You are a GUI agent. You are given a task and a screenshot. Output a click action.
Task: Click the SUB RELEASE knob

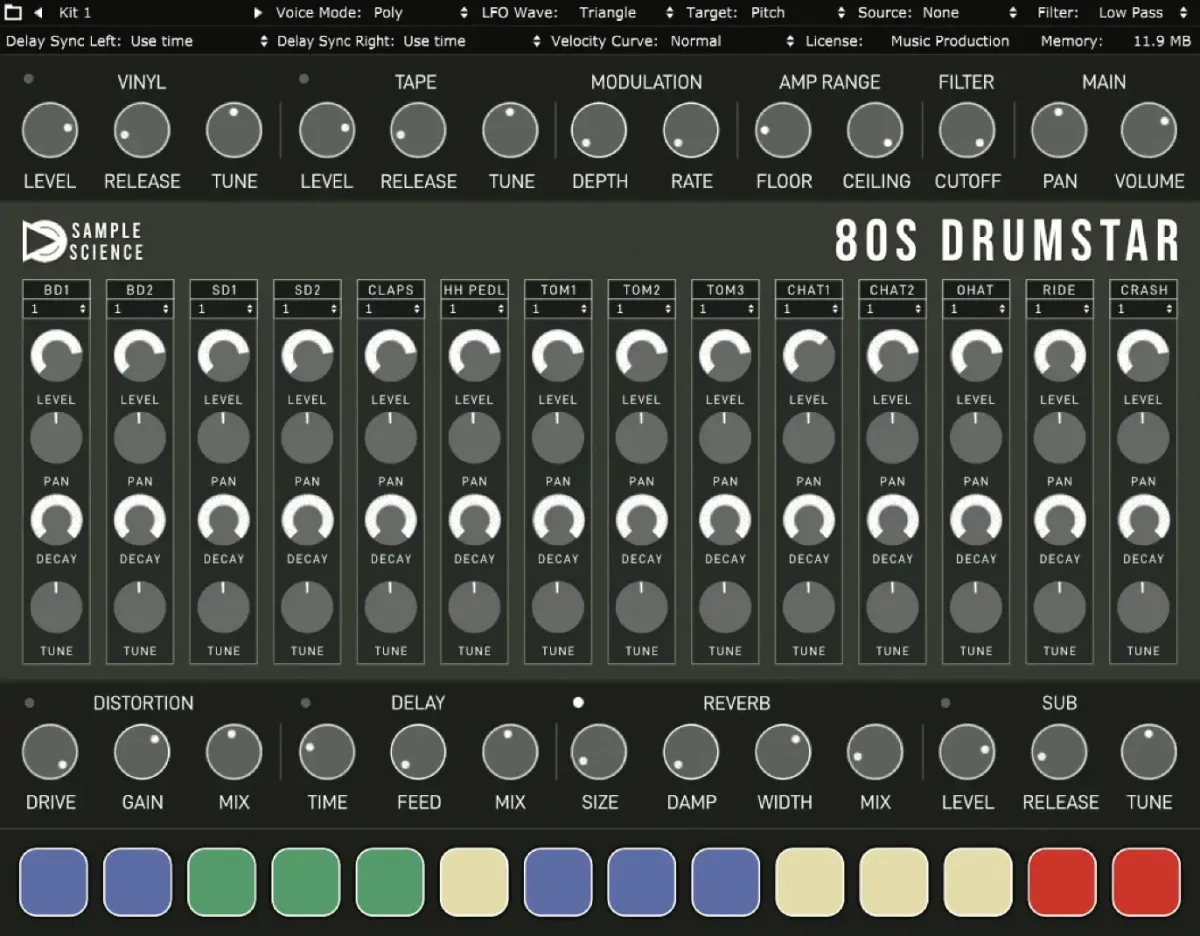point(1059,752)
